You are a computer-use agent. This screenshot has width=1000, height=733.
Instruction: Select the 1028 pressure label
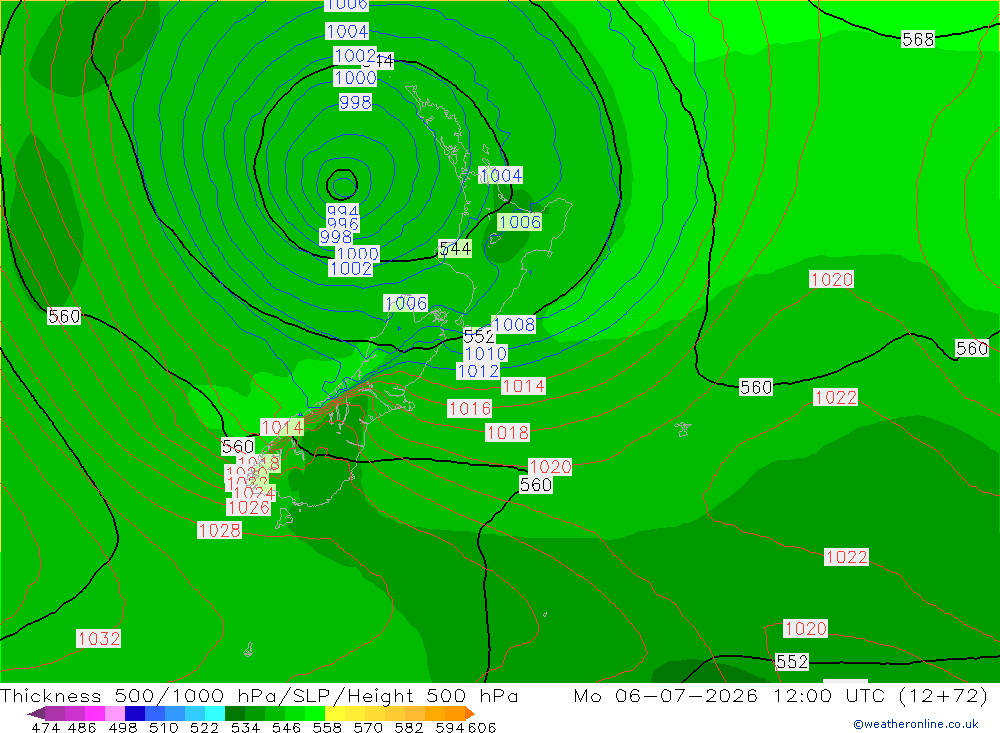(x=219, y=530)
